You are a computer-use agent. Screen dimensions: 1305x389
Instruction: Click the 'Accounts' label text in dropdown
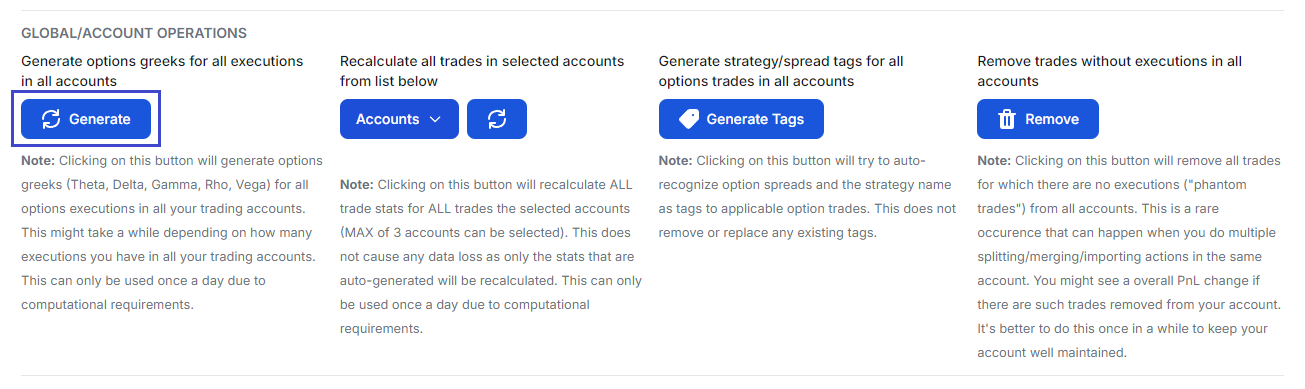(388, 119)
